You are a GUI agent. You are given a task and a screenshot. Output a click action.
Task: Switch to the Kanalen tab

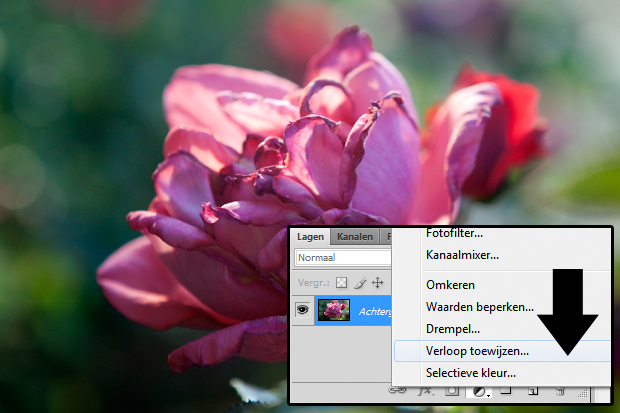[355, 237]
